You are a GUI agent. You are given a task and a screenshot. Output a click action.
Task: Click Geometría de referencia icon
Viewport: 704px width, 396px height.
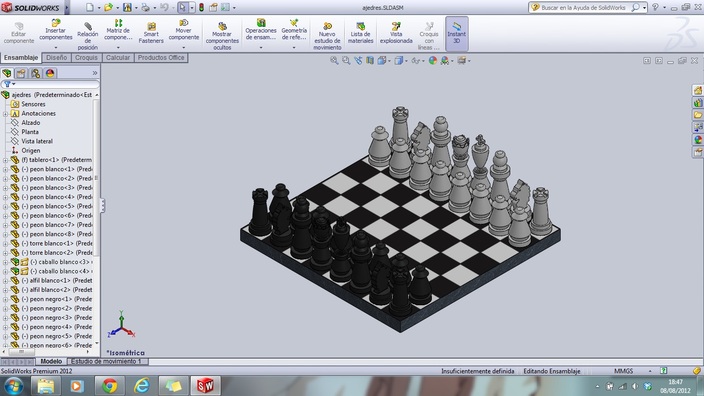[x=294, y=23]
